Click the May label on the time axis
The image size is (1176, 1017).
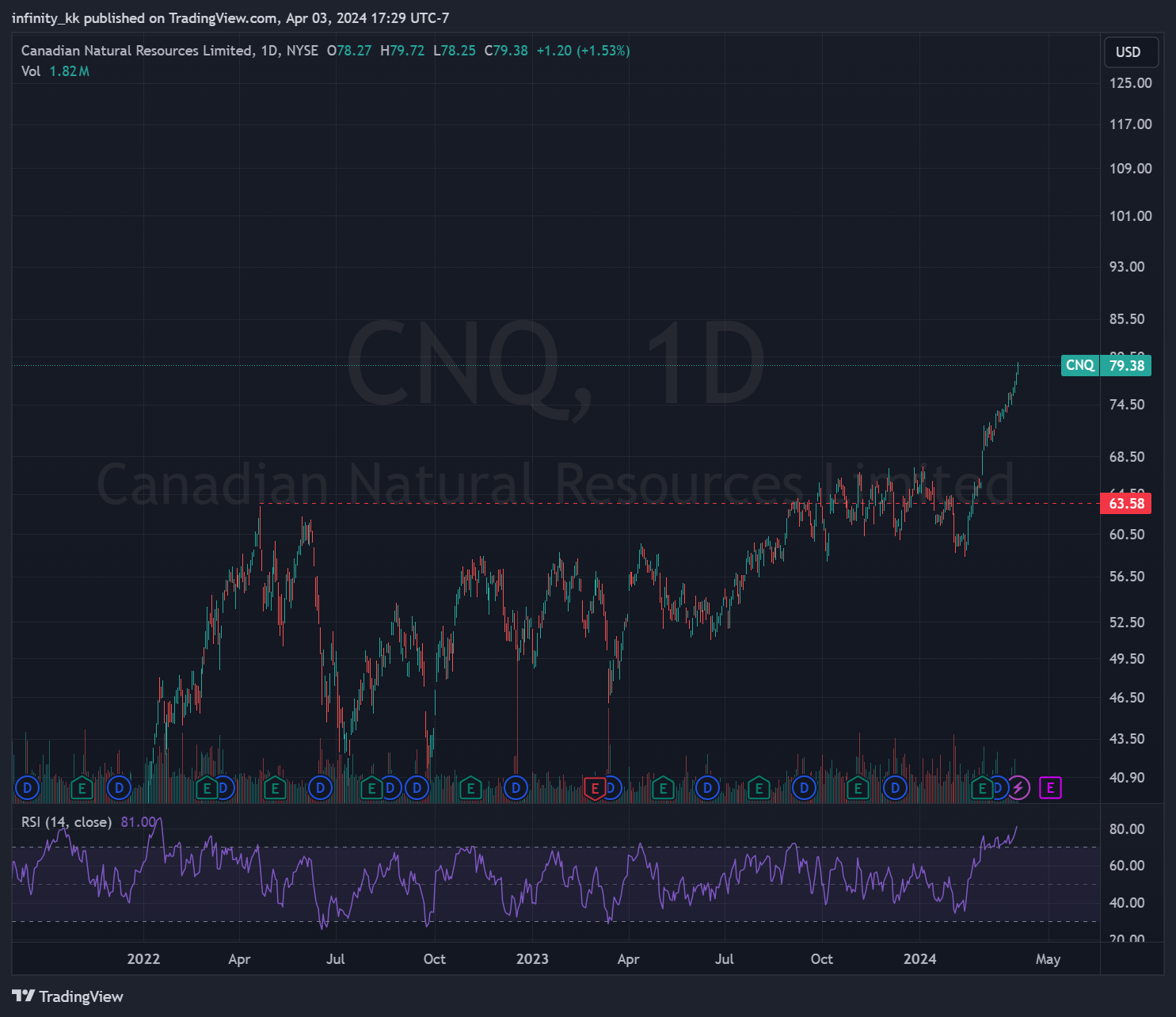[1048, 959]
